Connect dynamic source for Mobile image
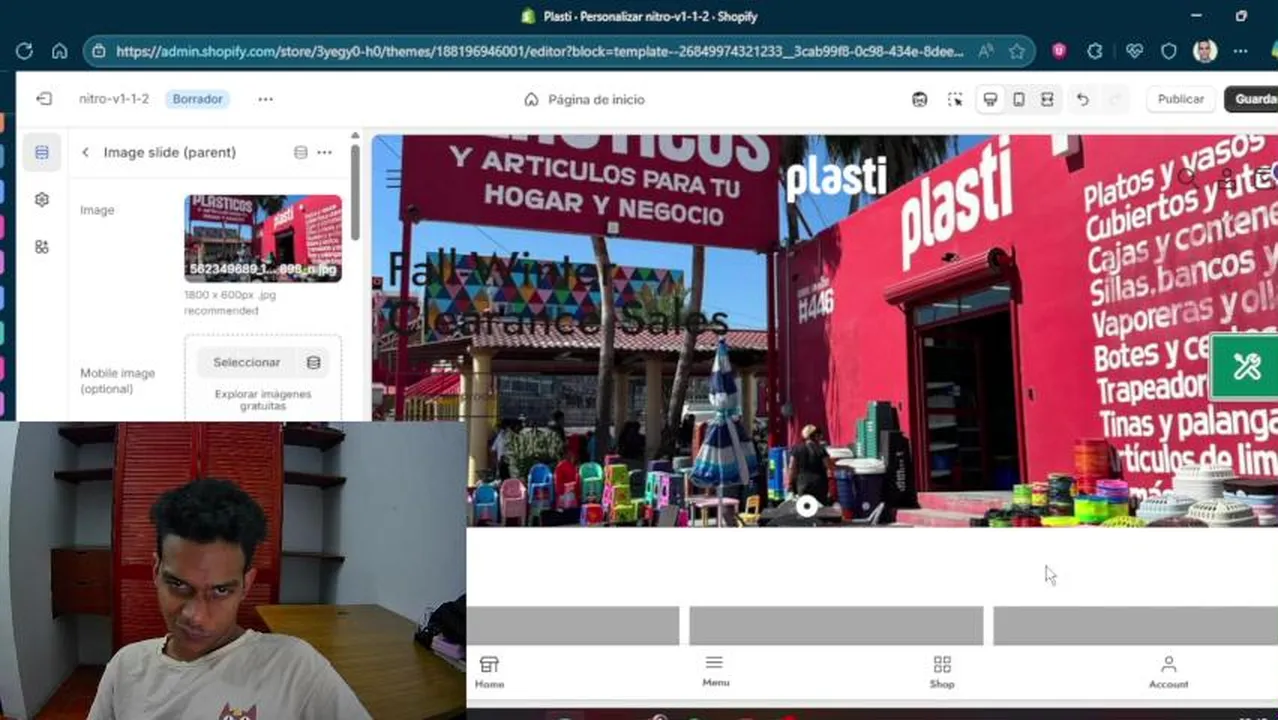 (x=313, y=362)
